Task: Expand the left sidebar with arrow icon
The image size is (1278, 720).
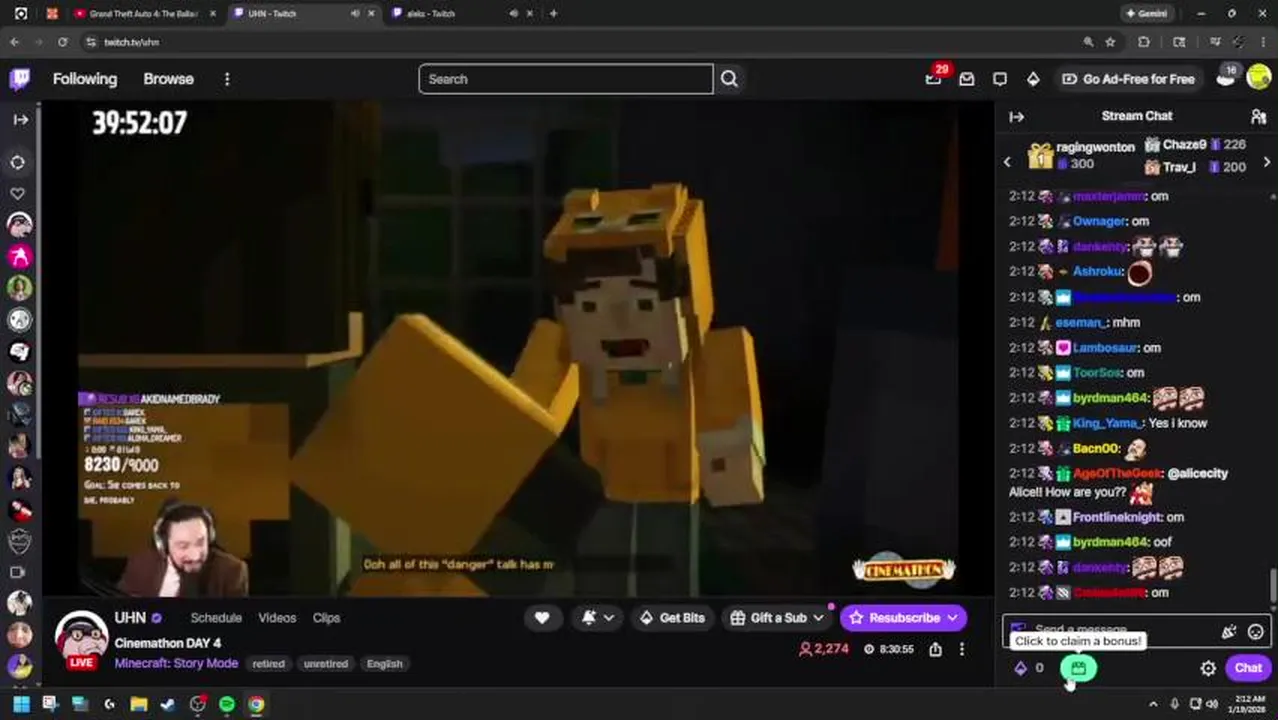Action: (20, 119)
